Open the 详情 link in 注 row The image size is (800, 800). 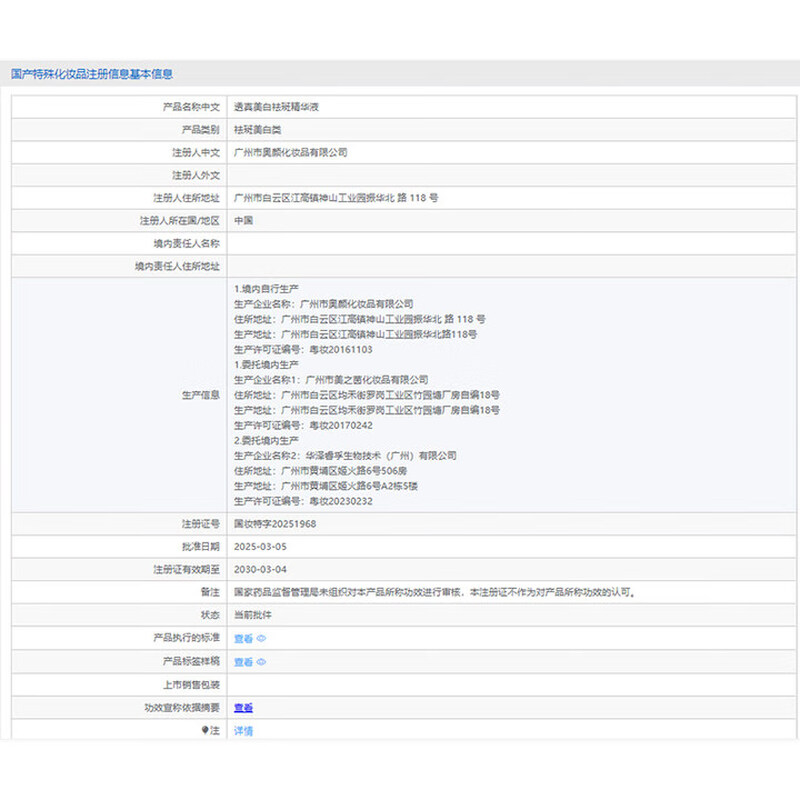click(x=243, y=731)
